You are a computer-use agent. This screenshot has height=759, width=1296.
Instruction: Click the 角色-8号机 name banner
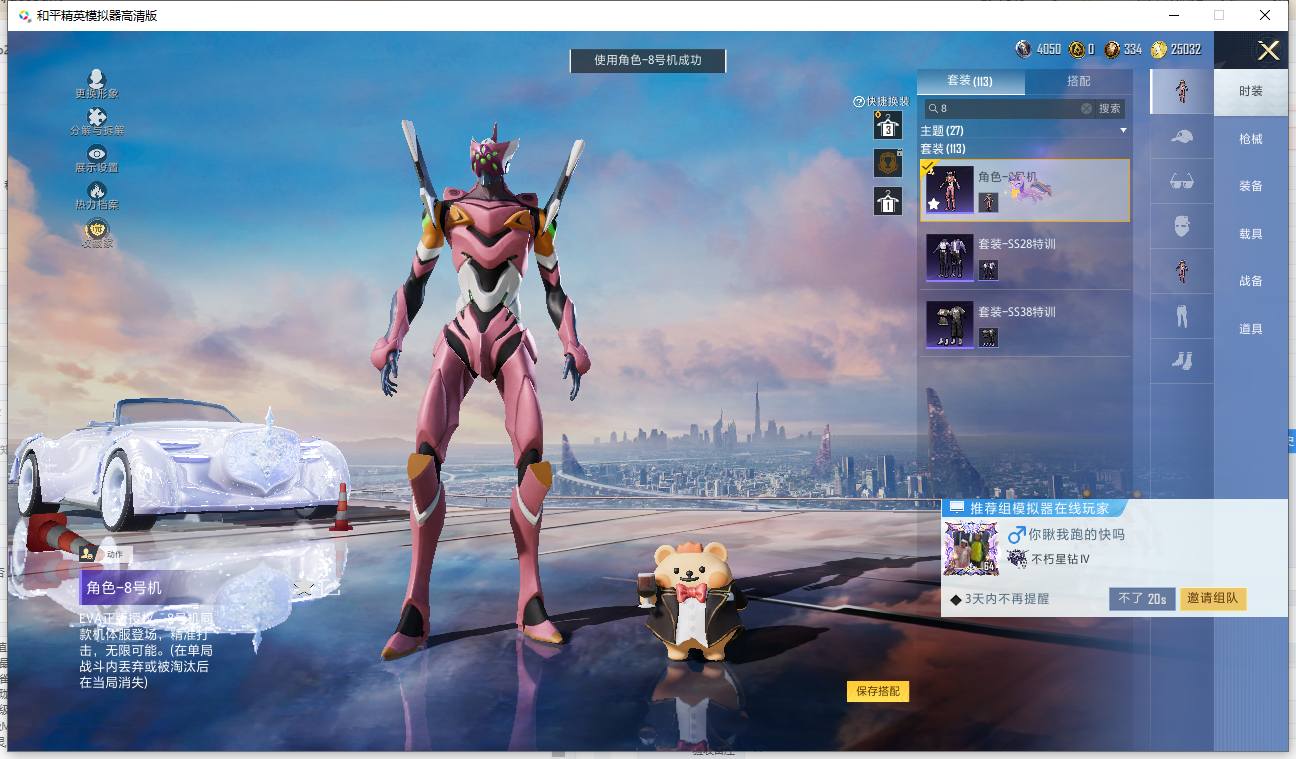point(190,588)
